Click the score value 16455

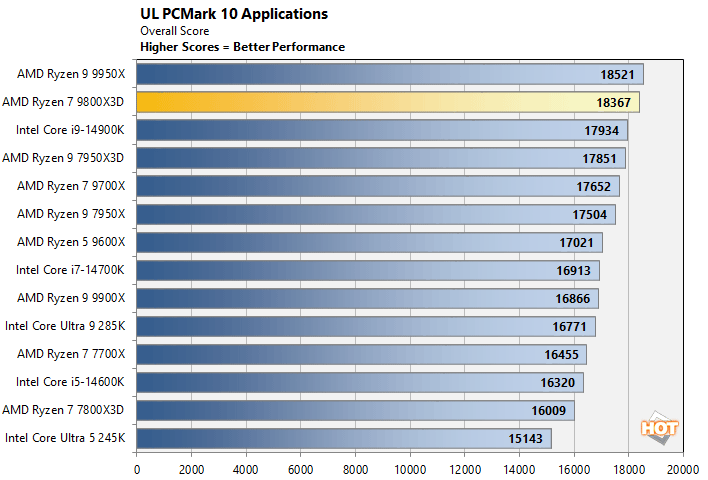tap(561, 355)
